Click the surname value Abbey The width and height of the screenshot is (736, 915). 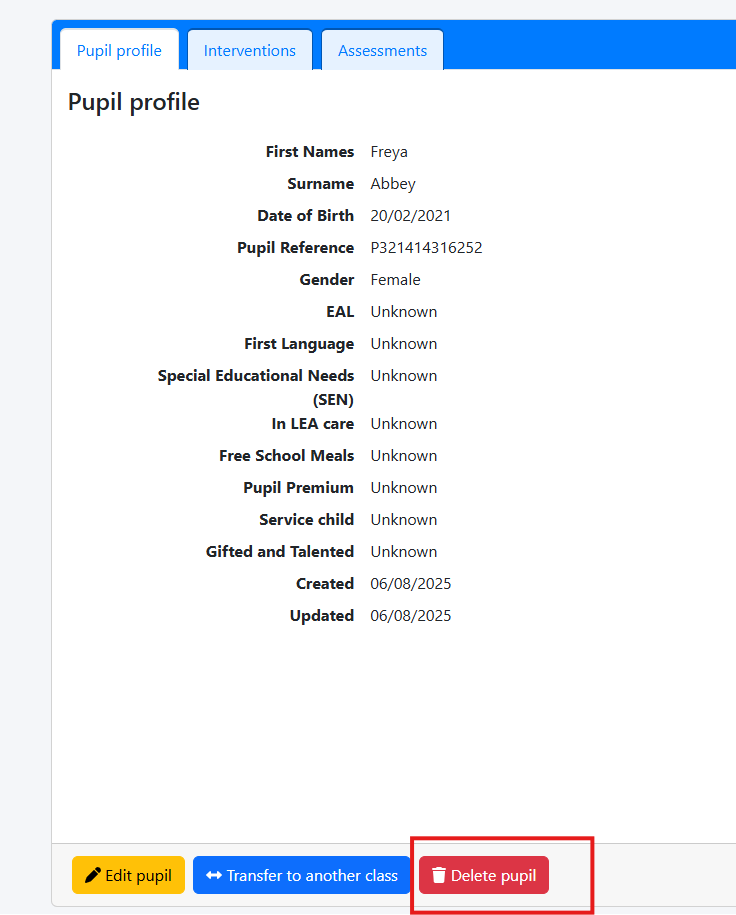[x=393, y=183]
